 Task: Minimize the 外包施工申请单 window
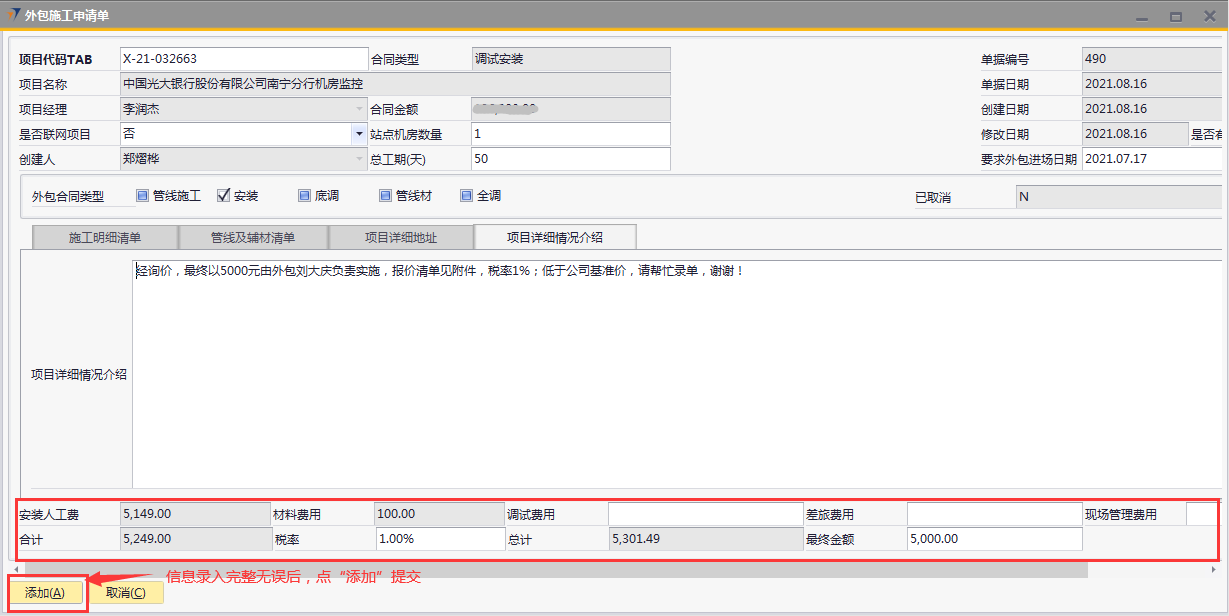click(1142, 16)
